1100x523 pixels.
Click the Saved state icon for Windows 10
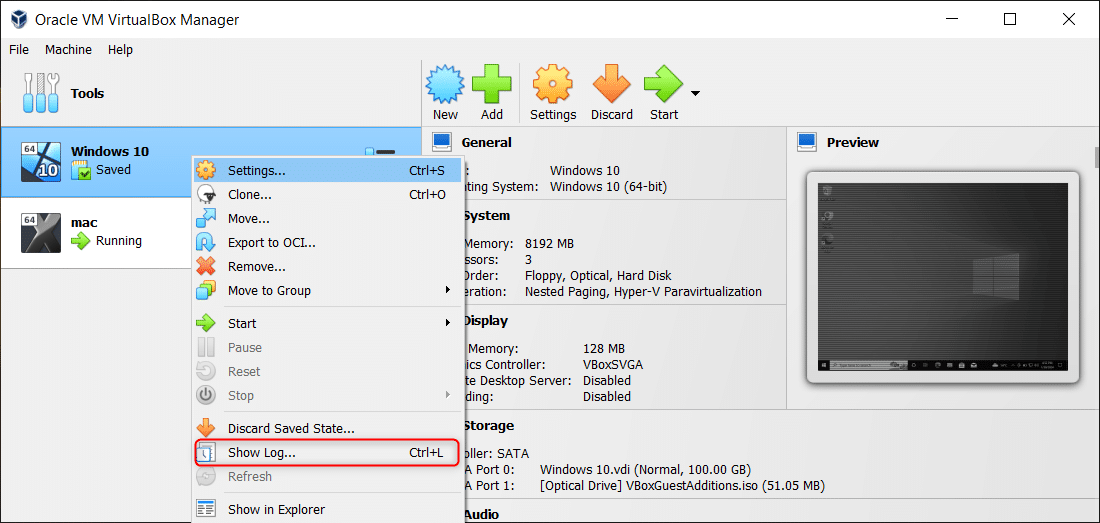click(81, 170)
